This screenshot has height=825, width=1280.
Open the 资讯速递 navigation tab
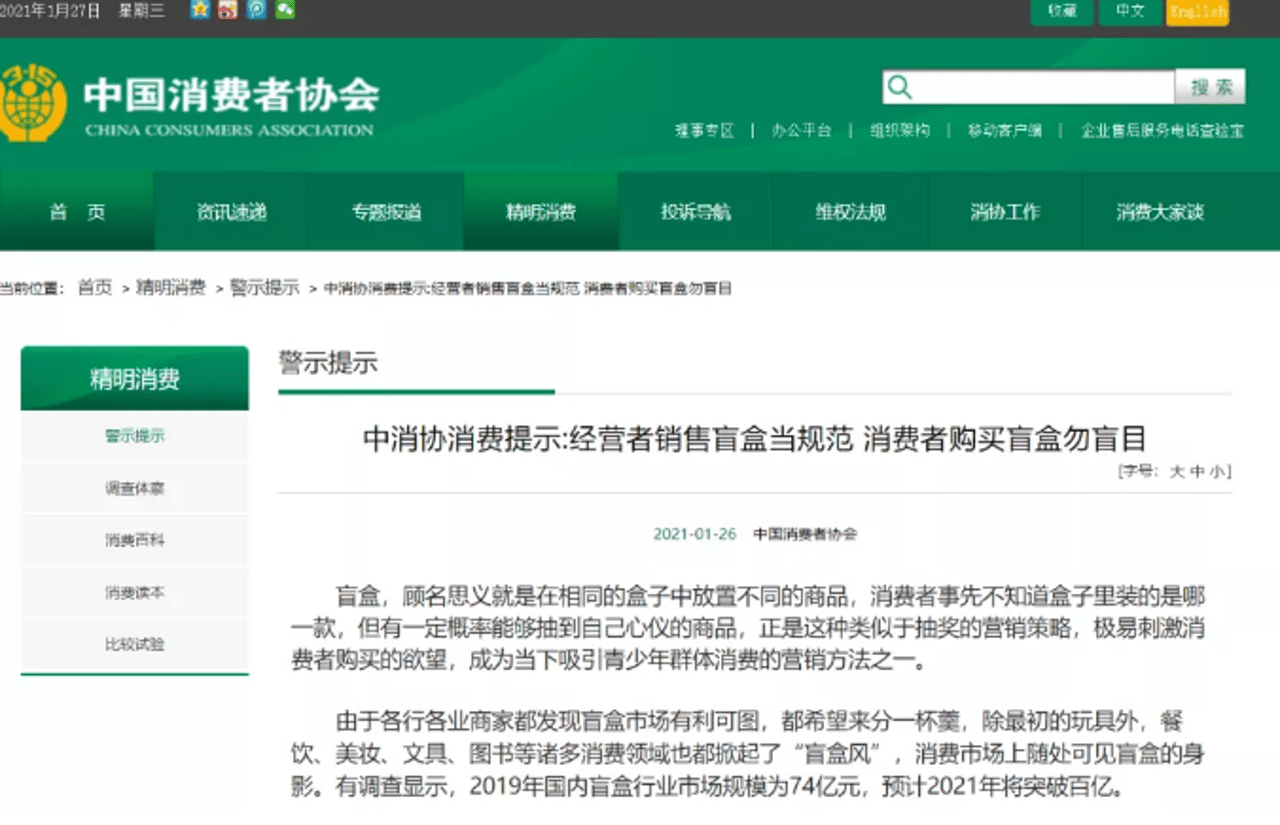point(232,211)
